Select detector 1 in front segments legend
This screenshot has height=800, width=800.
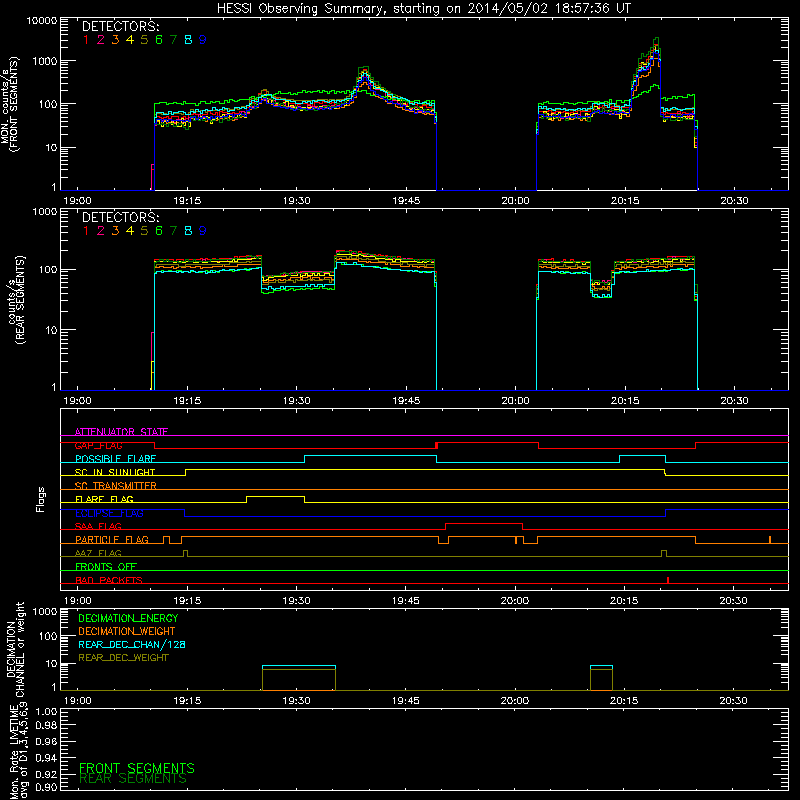tap(86, 40)
